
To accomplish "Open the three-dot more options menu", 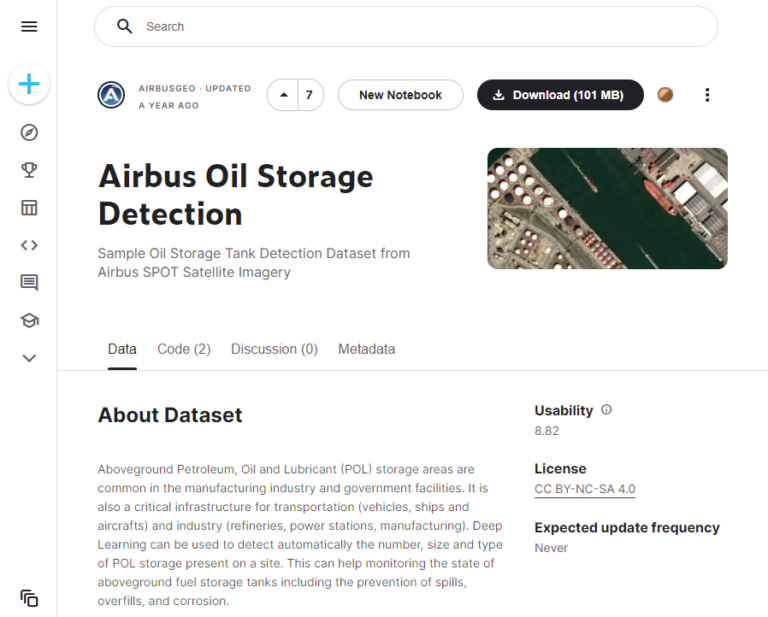I will pyautogui.click(x=707, y=95).
